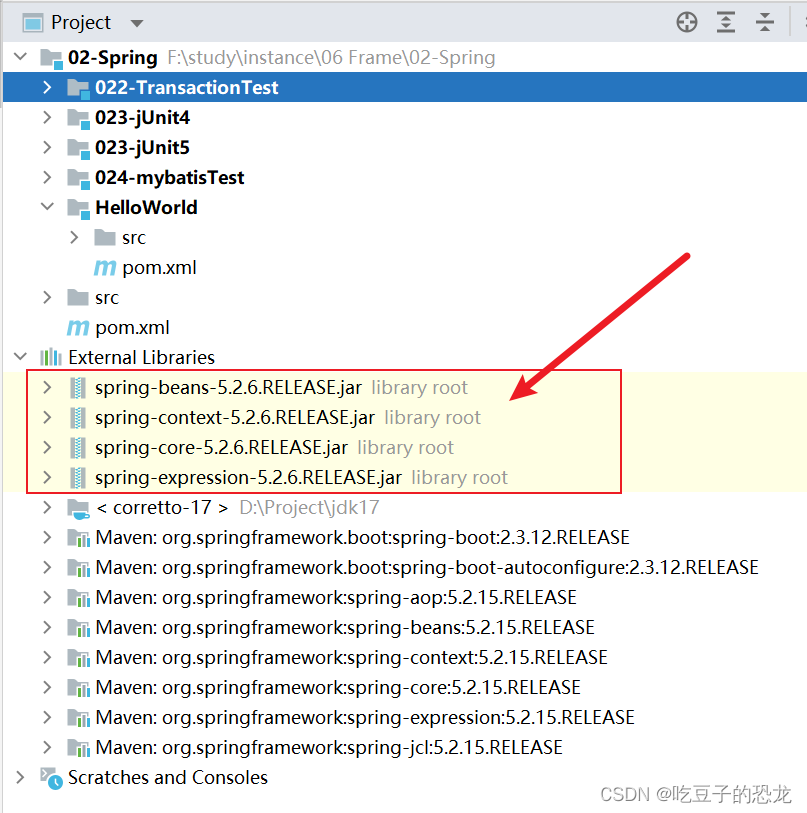Click the Maven library icon for spring-boot:2.3.12

coord(78,538)
